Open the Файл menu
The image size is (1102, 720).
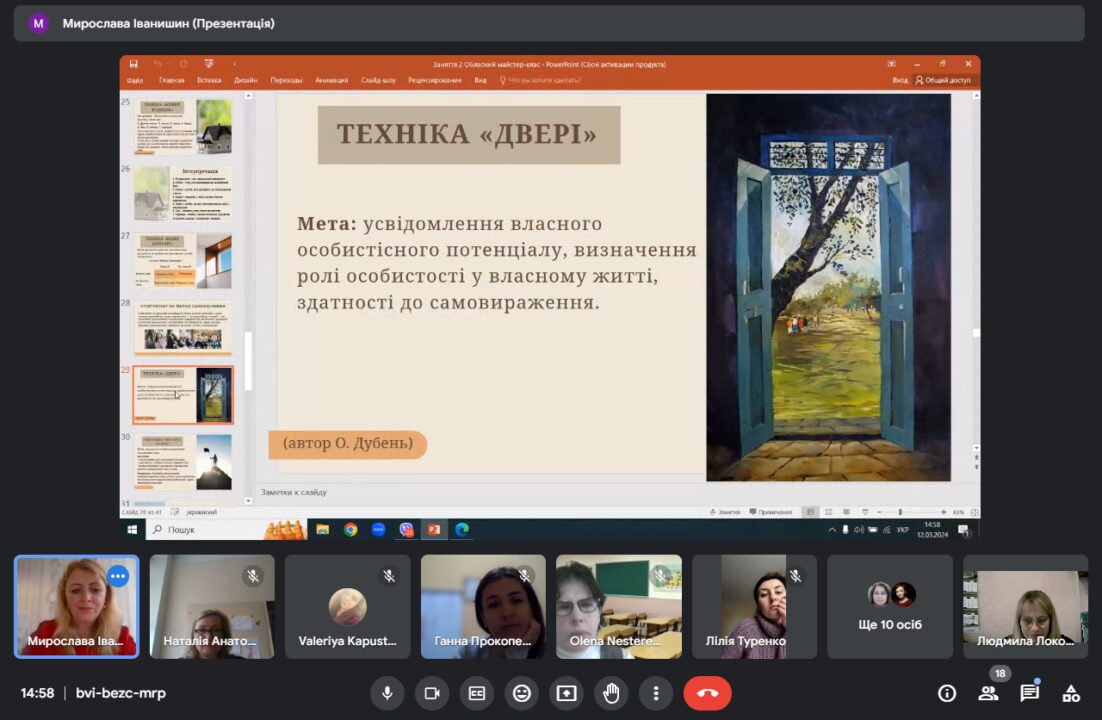click(135, 80)
